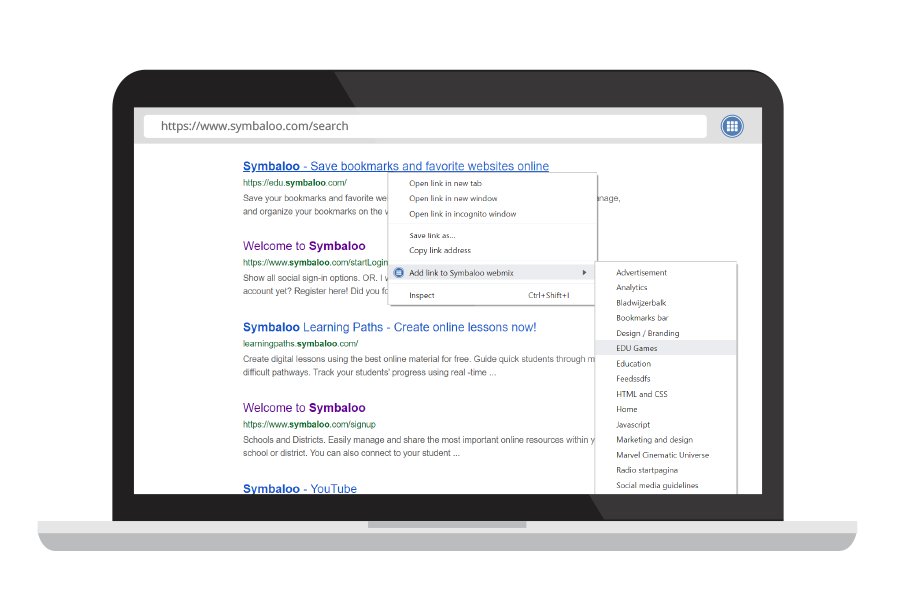Click the learningpaths.symbaloo.com/ URL text
The height and width of the screenshot is (600, 900).
[300, 343]
